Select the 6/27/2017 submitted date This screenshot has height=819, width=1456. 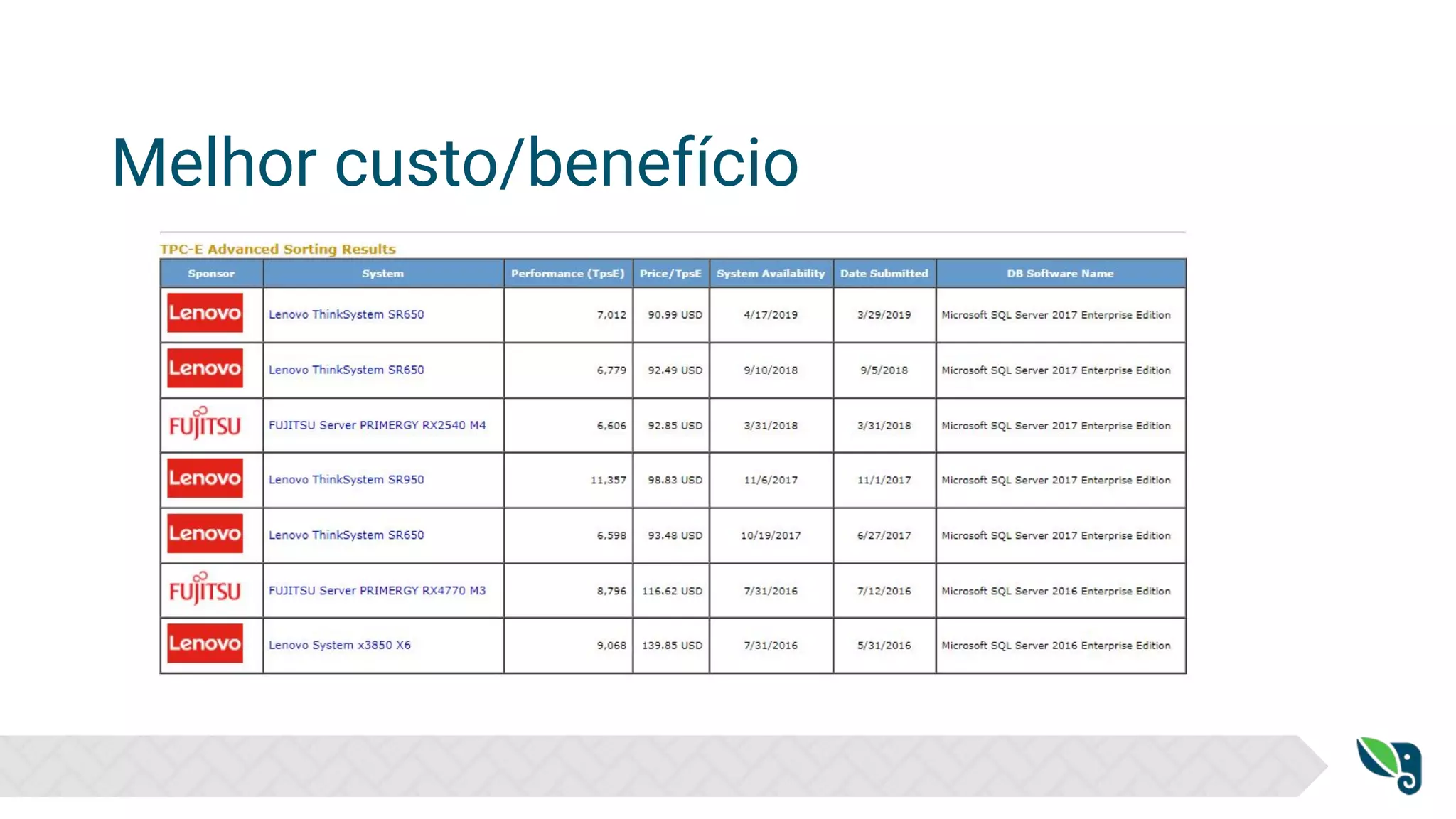point(884,536)
